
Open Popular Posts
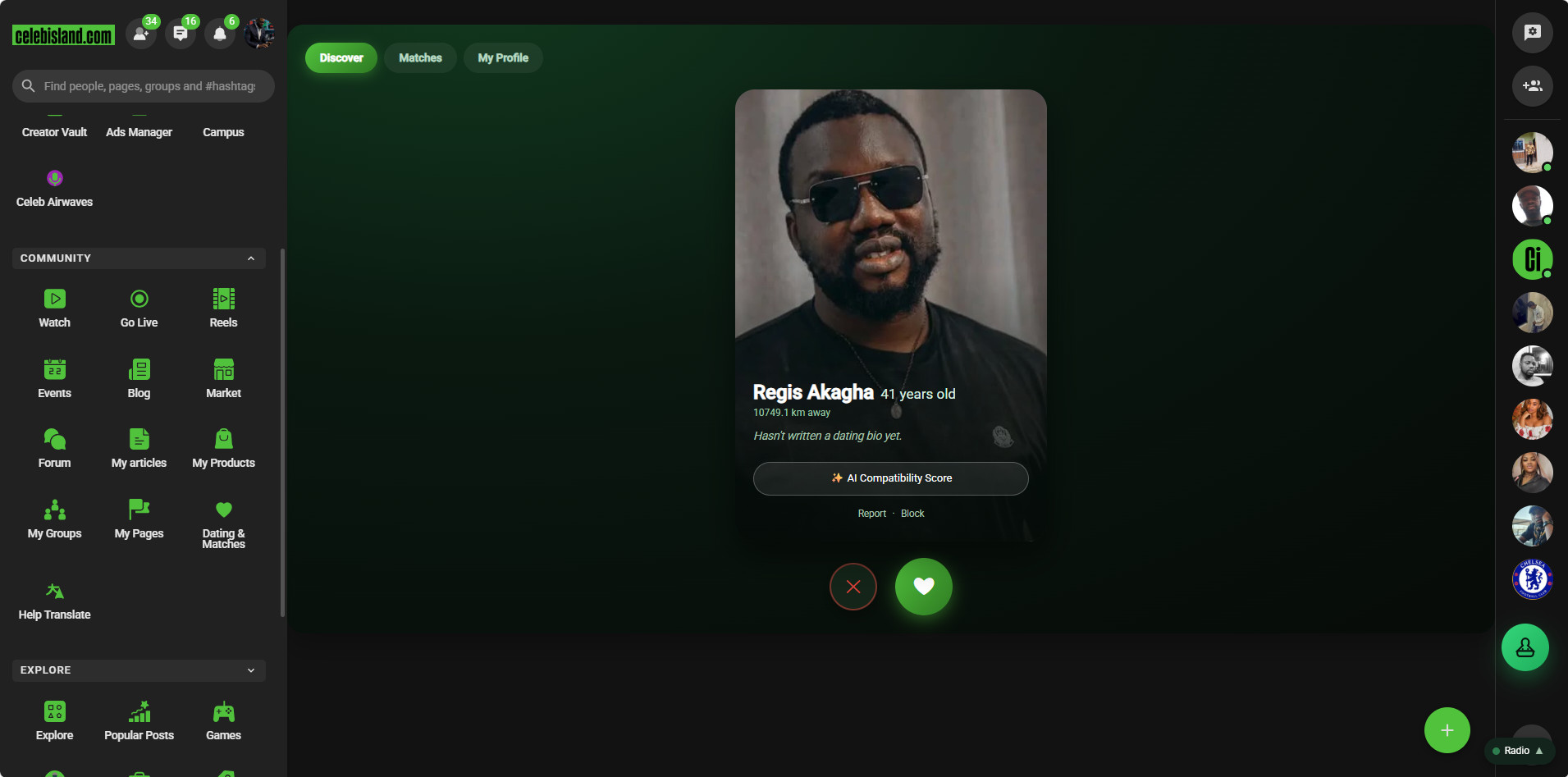pos(139,721)
